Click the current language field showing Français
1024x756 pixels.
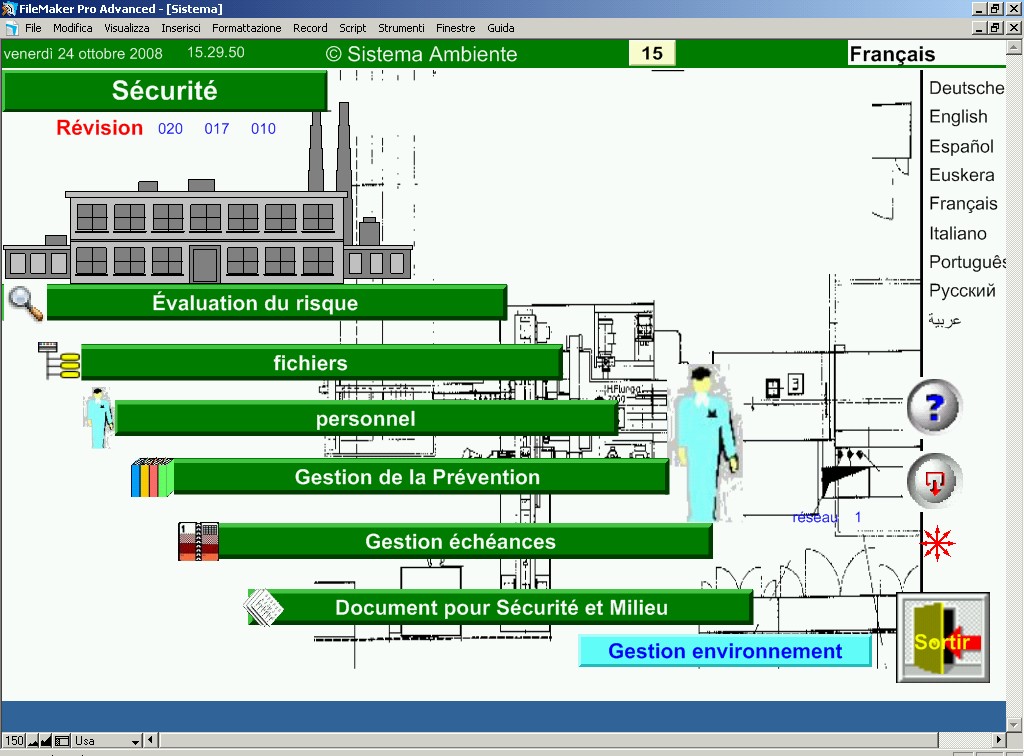(926, 54)
